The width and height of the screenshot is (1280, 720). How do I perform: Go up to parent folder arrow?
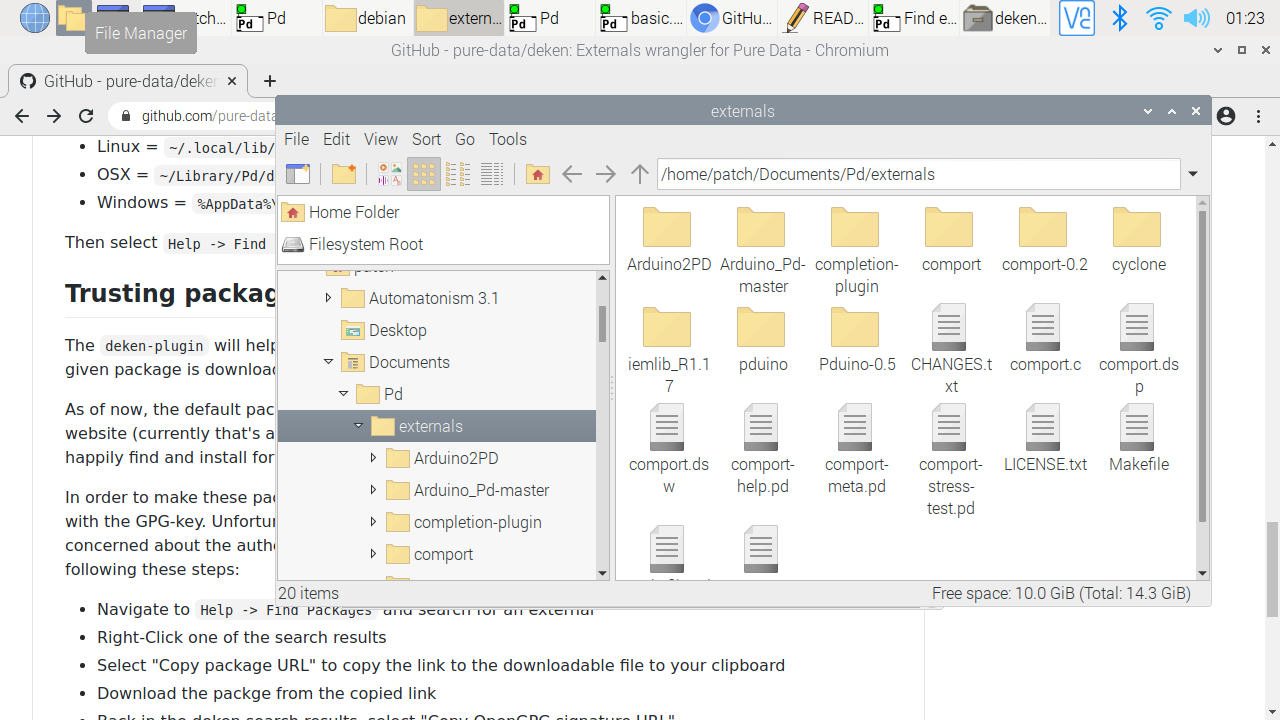[x=639, y=174]
